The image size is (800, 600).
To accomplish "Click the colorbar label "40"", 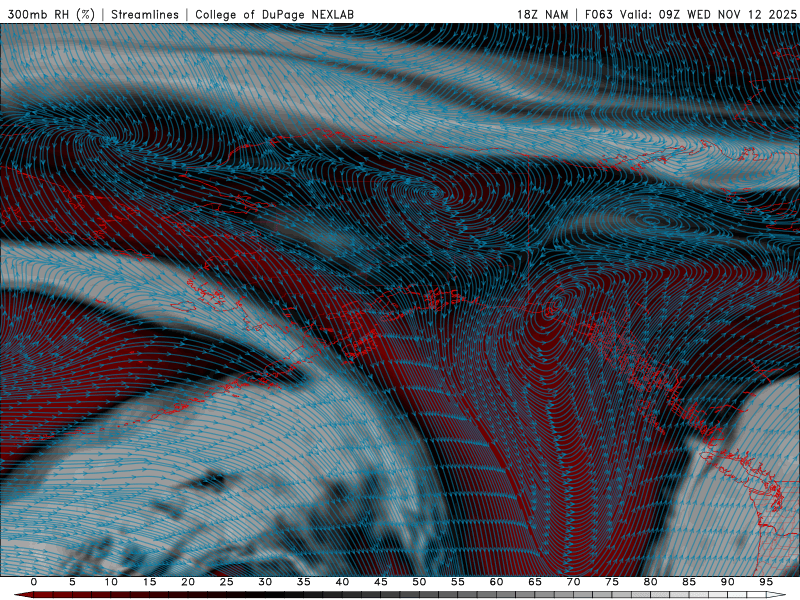I will tap(342, 582).
